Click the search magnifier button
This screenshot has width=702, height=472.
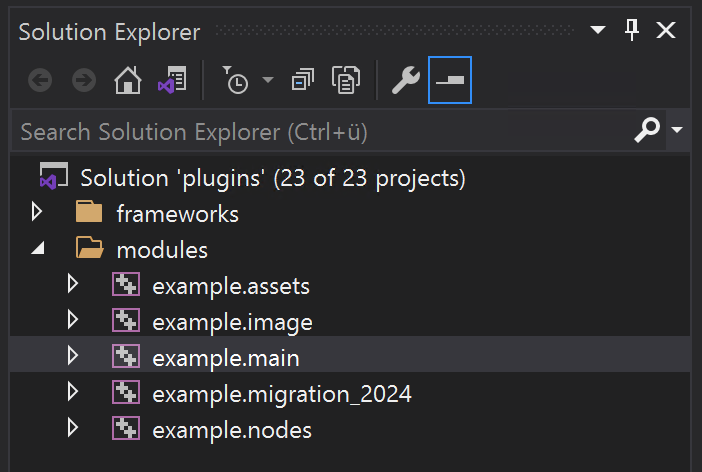(648, 130)
